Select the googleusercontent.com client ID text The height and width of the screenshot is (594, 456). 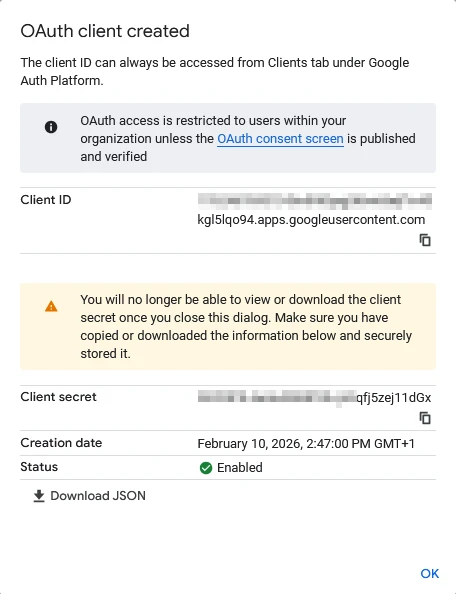[311, 220]
